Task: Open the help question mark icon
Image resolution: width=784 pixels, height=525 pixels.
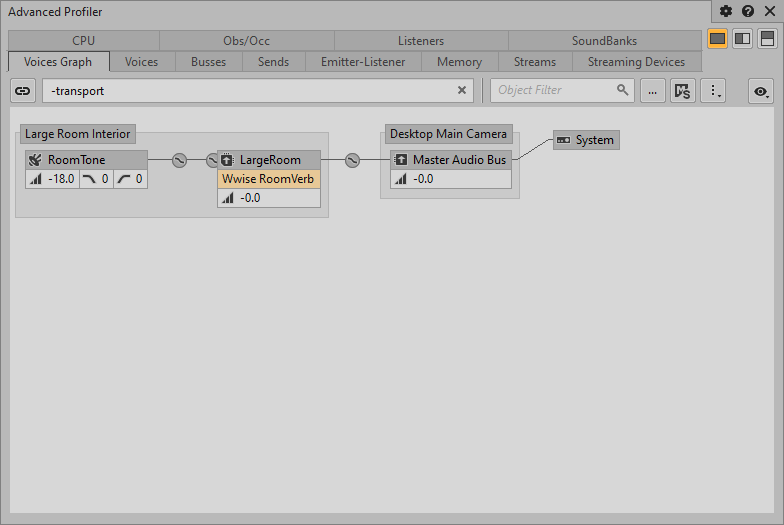Action: pos(748,12)
